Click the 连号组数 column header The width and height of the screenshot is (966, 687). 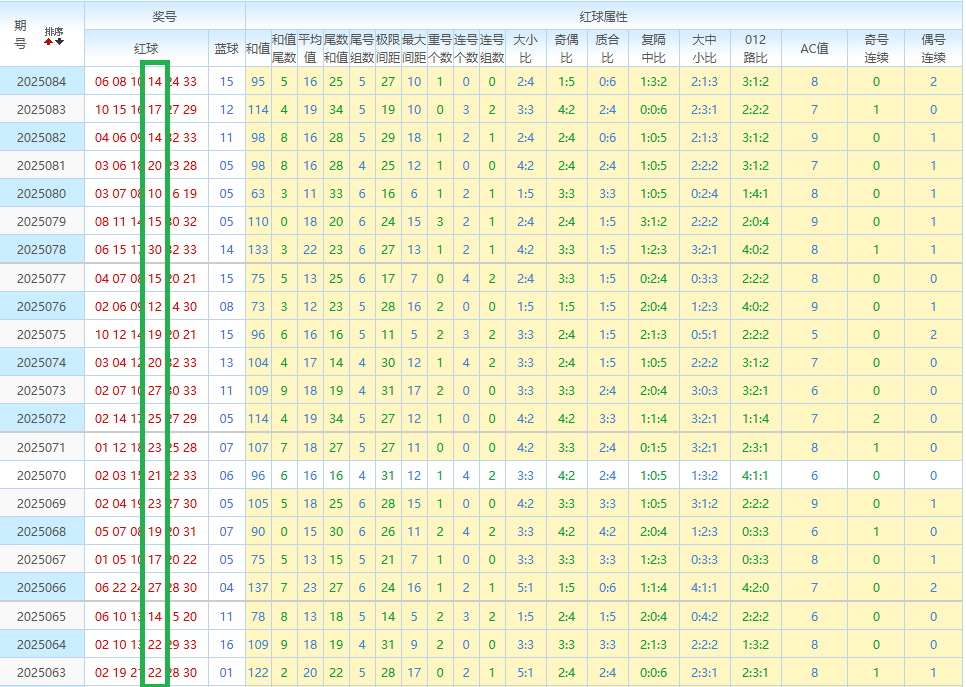pos(492,49)
